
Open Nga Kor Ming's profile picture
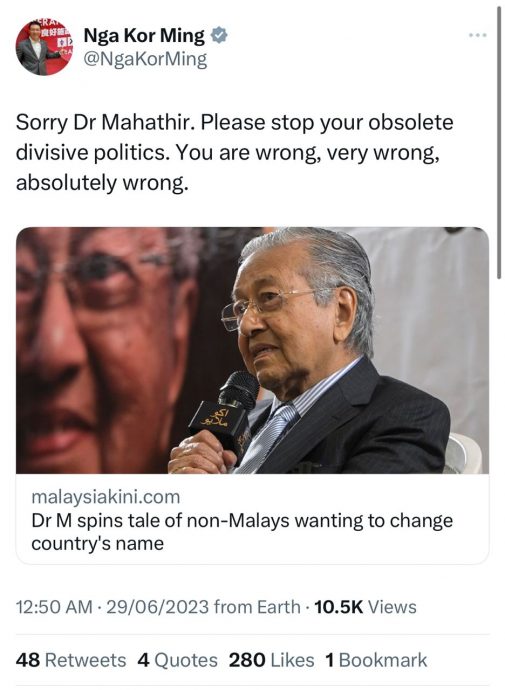point(44,47)
